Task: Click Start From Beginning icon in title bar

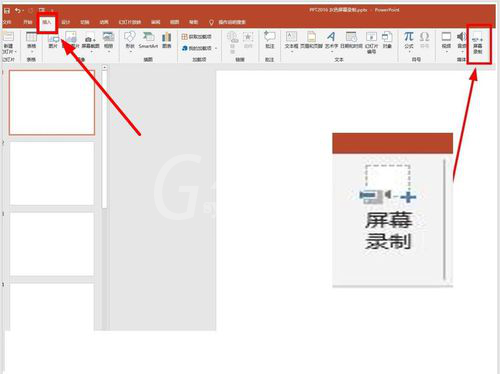Action: 42,10
